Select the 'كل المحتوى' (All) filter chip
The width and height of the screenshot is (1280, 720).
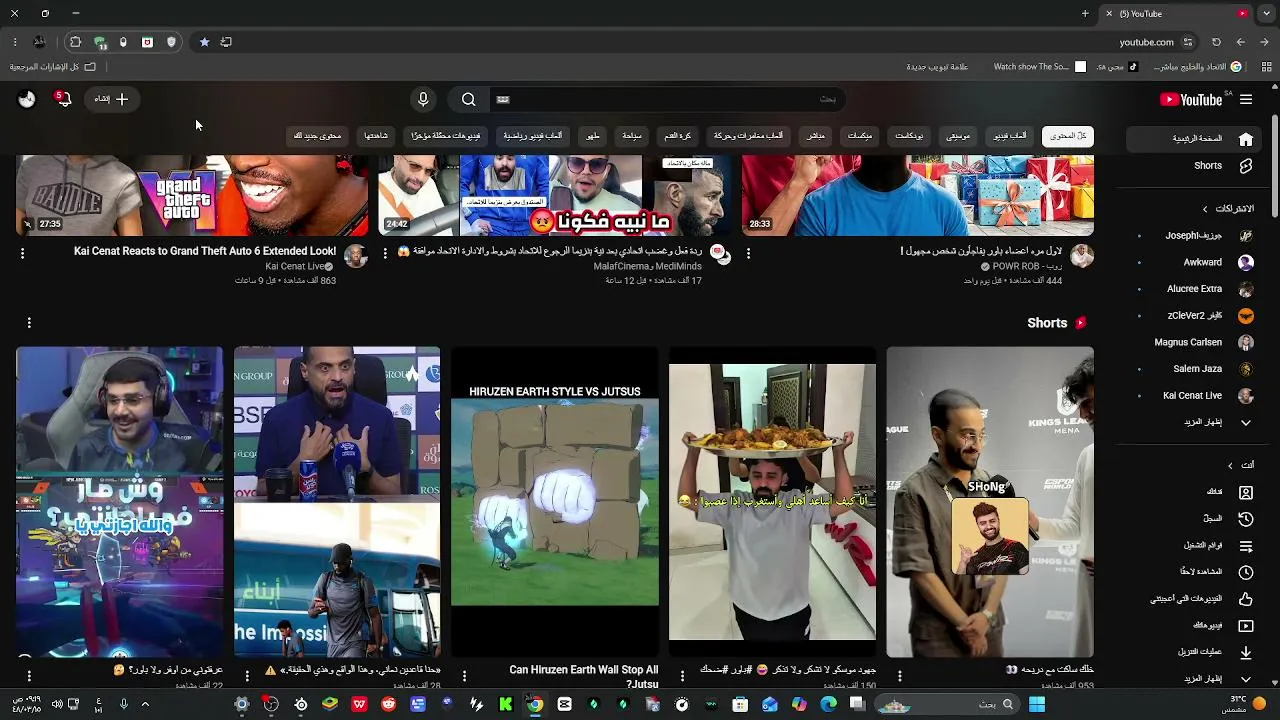(1068, 136)
